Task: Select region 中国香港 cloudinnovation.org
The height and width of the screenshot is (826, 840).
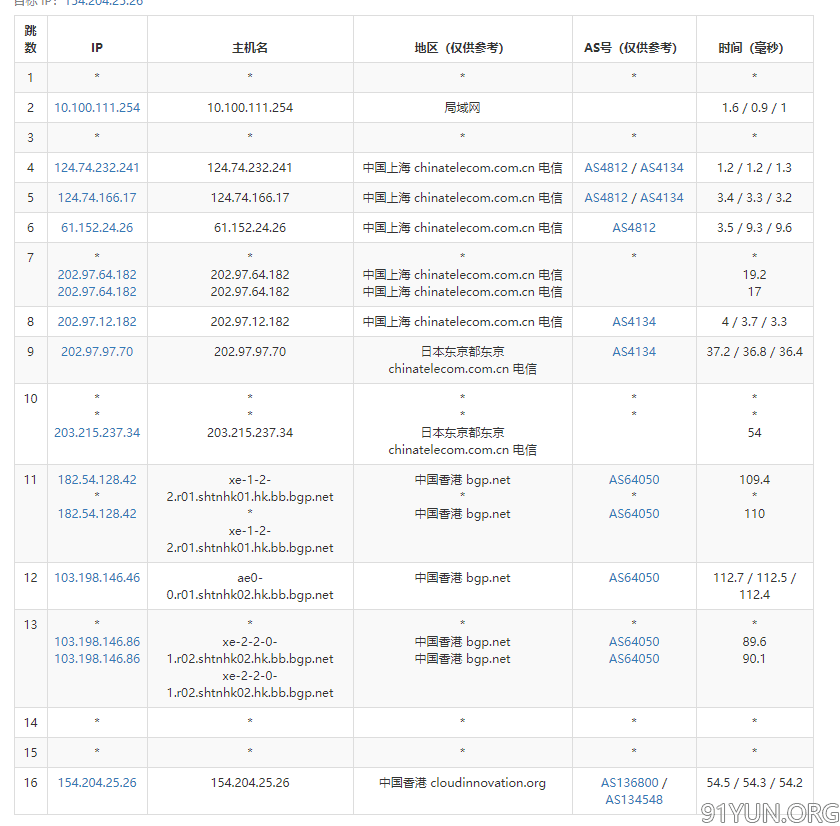Action: (x=462, y=783)
